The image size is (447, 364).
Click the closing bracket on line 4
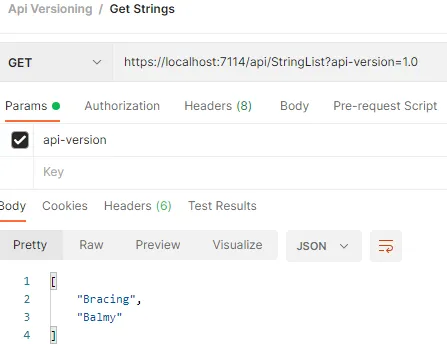53,335
